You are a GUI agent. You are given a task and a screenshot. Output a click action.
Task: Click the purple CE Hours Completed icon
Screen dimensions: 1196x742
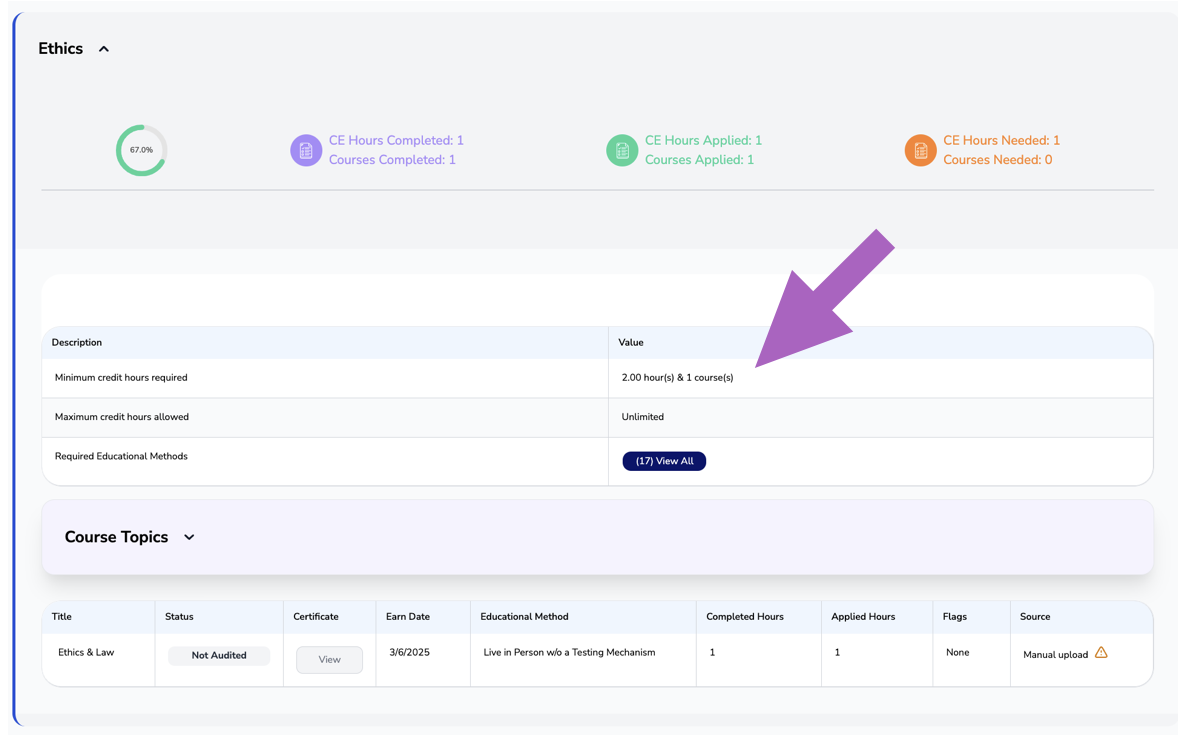coord(306,150)
